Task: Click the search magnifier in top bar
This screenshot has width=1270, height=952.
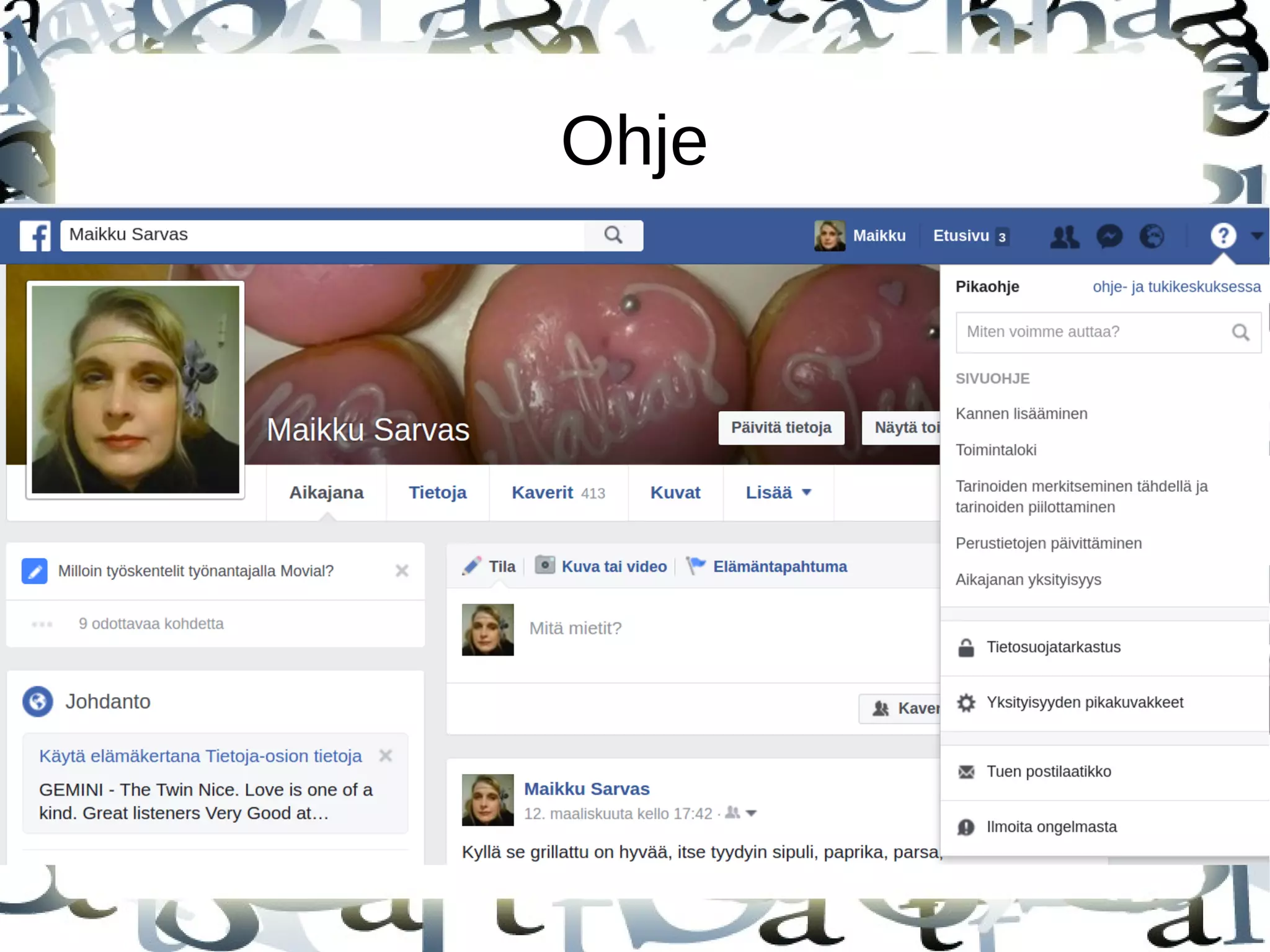Action: (x=613, y=235)
